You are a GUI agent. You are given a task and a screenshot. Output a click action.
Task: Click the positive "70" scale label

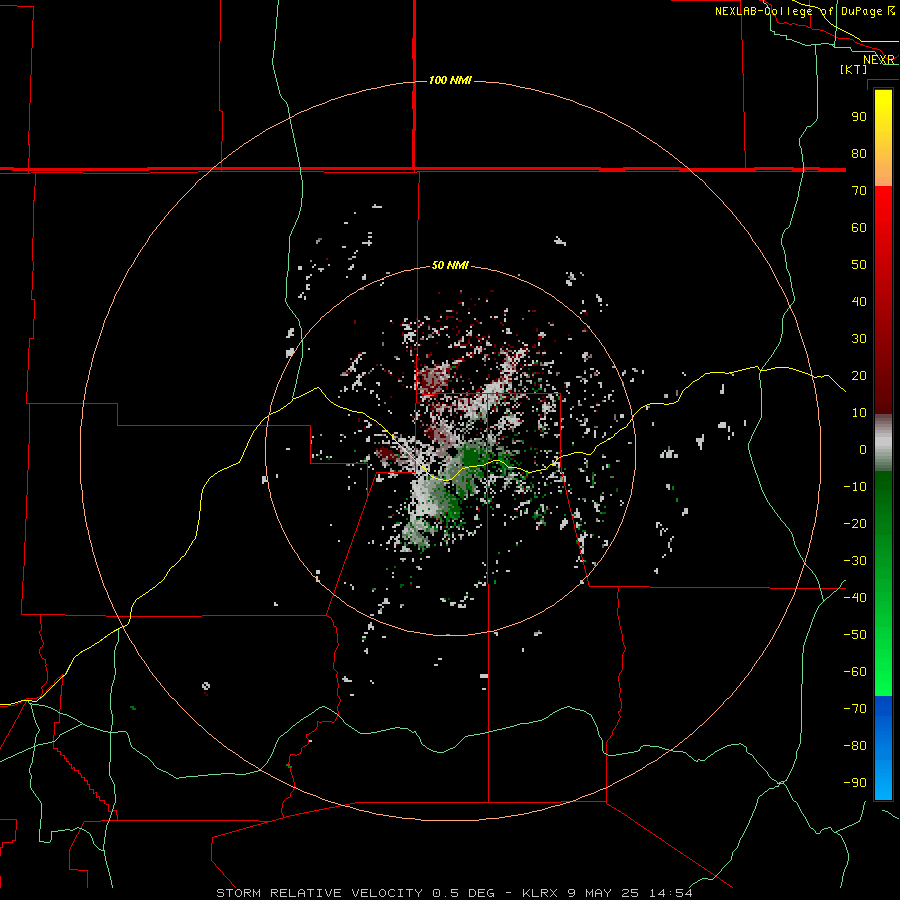coord(859,191)
